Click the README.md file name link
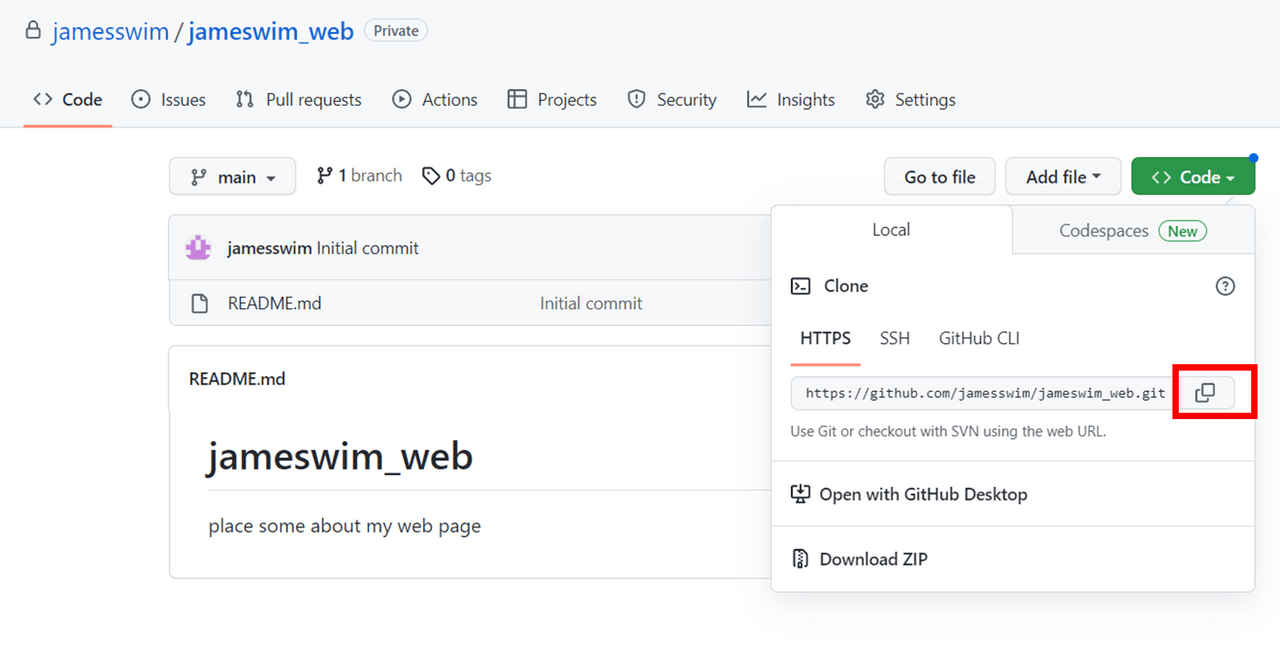Image resolution: width=1280 pixels, height=672 pixels. (x=274, y=303)
